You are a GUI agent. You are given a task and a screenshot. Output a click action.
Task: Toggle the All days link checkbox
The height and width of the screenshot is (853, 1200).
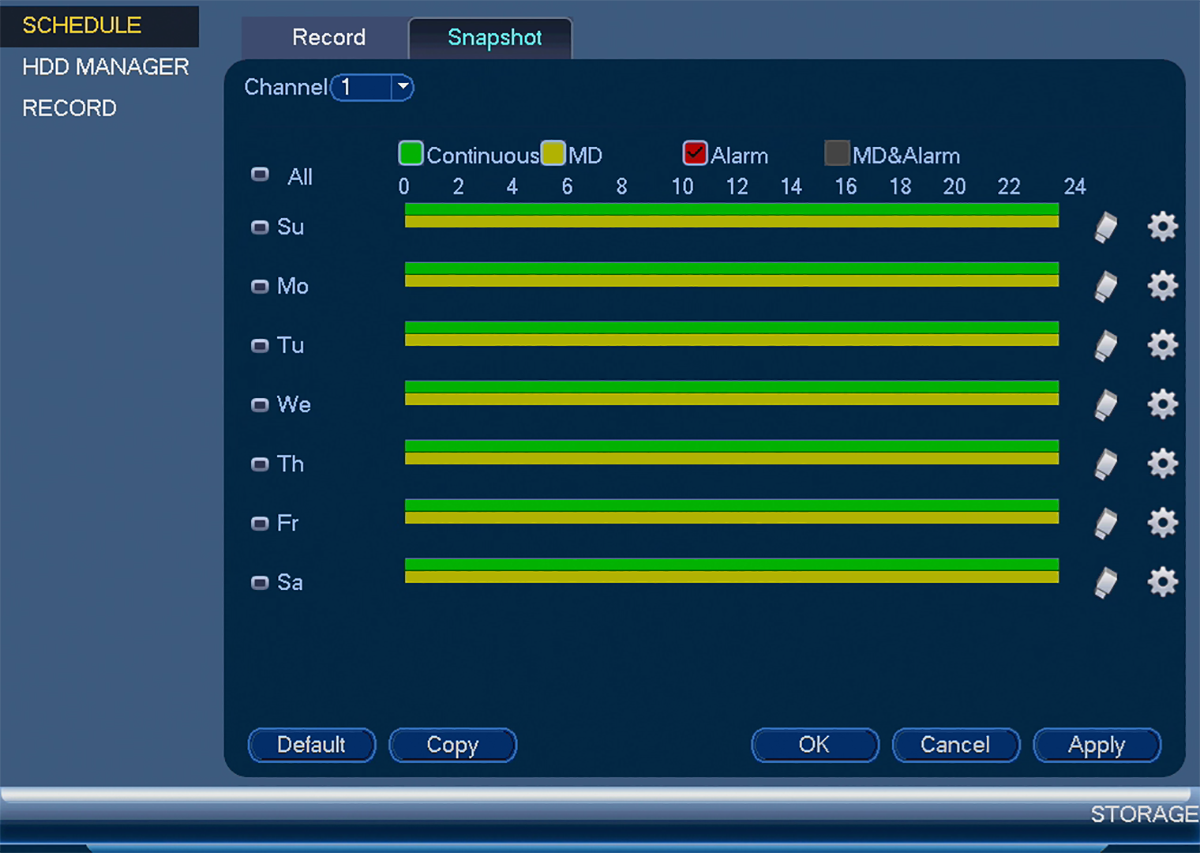260,175
